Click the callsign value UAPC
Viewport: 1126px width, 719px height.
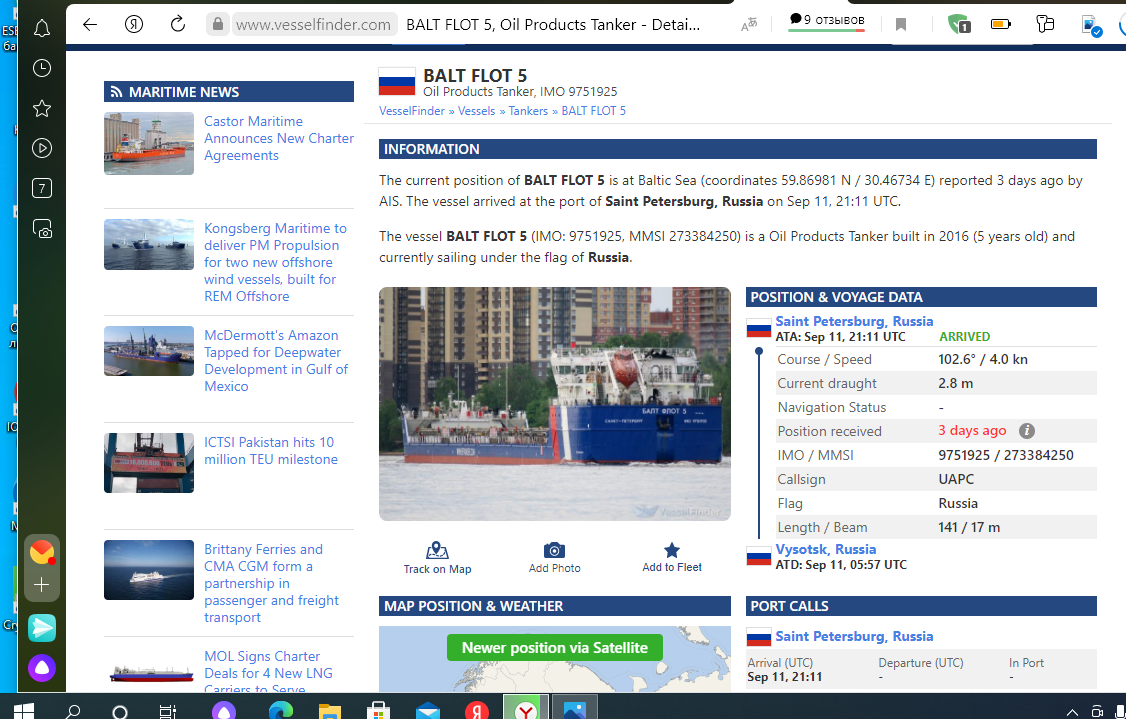click(x=956, y=479)
